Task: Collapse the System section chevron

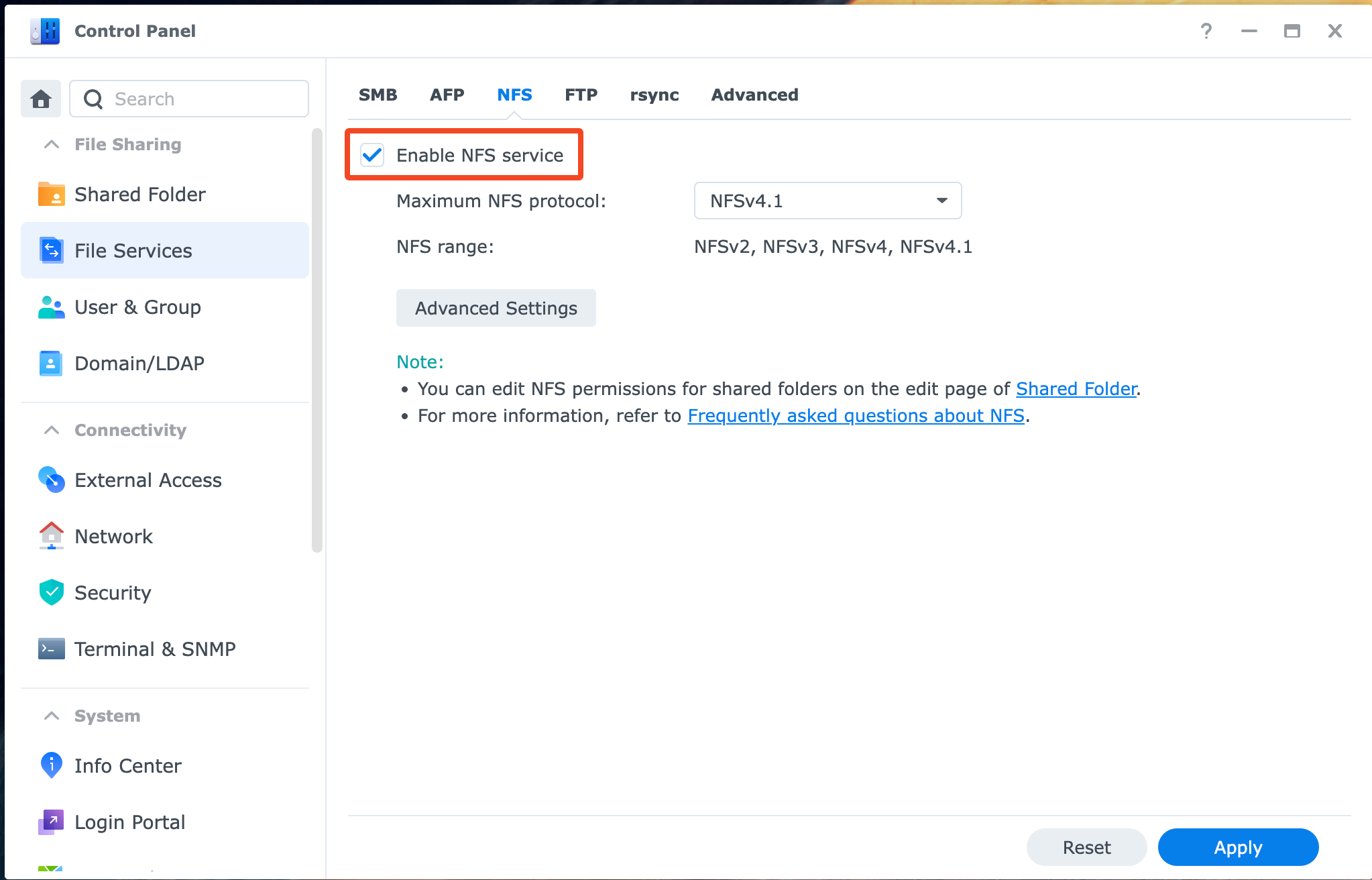Action: (x=52, y=716)
